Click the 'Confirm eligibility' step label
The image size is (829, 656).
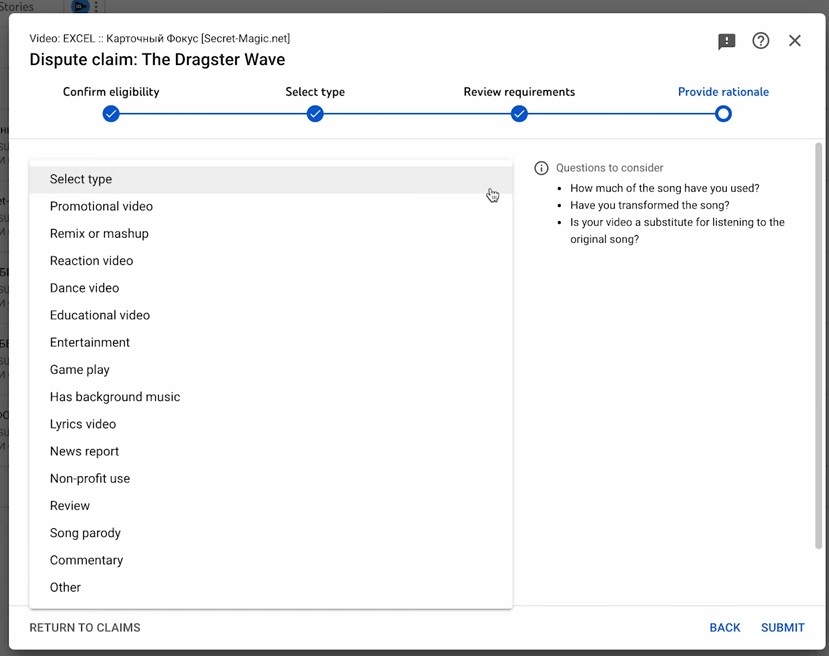[111, 92]
